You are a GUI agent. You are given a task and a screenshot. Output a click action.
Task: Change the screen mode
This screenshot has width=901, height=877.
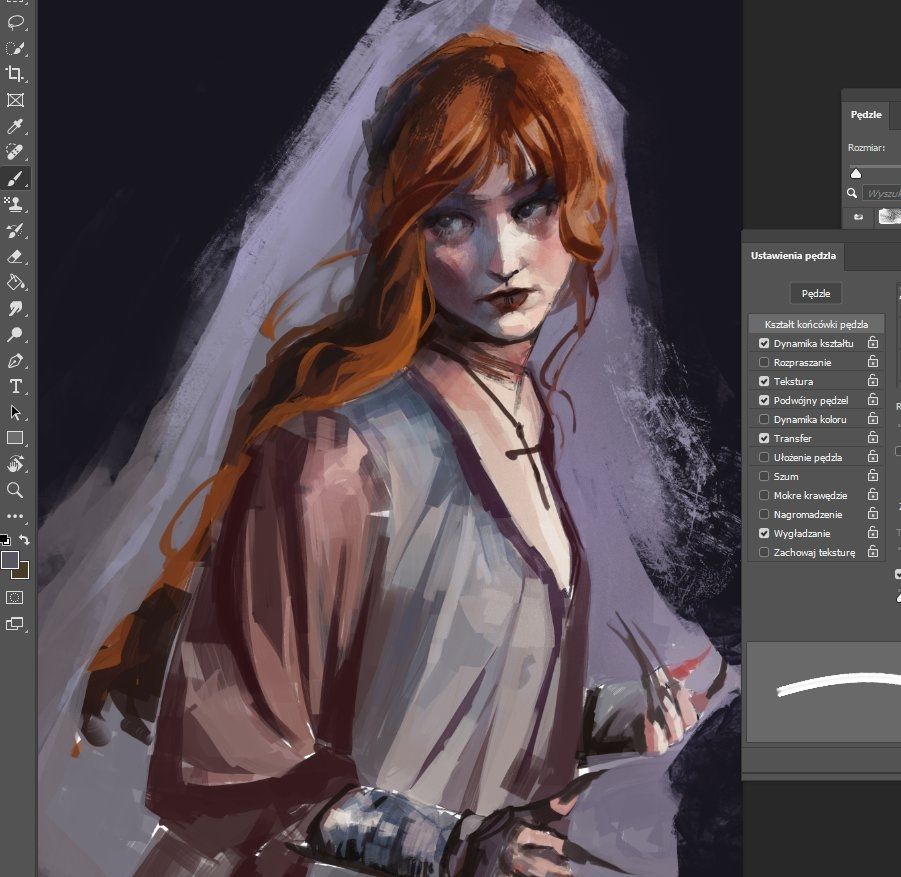(x=14, y=624)
